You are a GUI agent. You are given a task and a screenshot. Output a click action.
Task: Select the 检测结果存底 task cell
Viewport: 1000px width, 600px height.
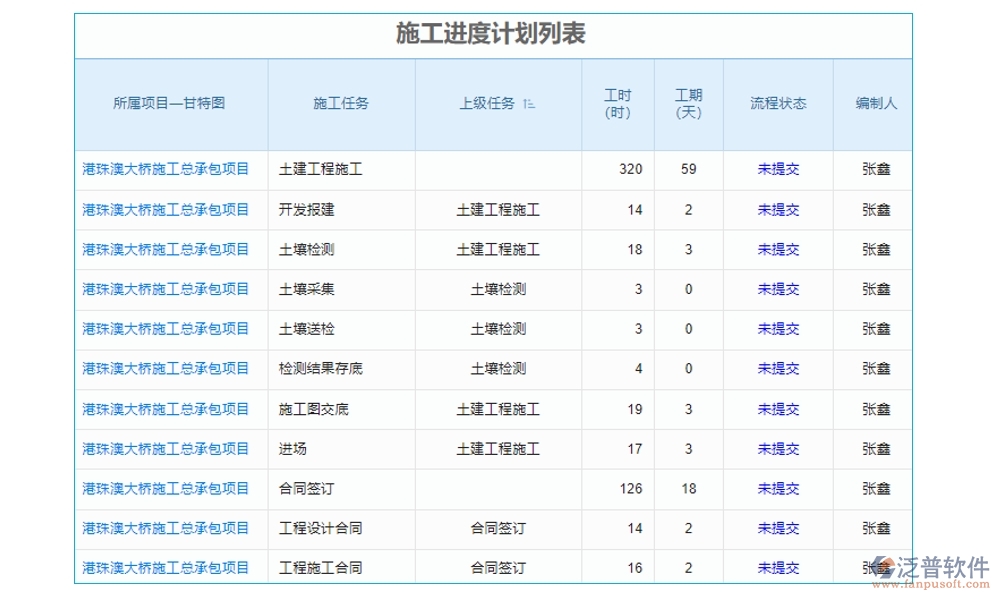pyautogui.click(x=320, y=368)
